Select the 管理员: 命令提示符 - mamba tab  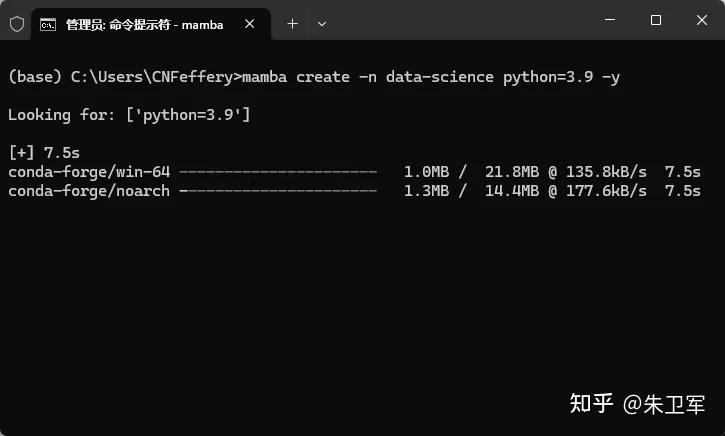click(145, 23)
